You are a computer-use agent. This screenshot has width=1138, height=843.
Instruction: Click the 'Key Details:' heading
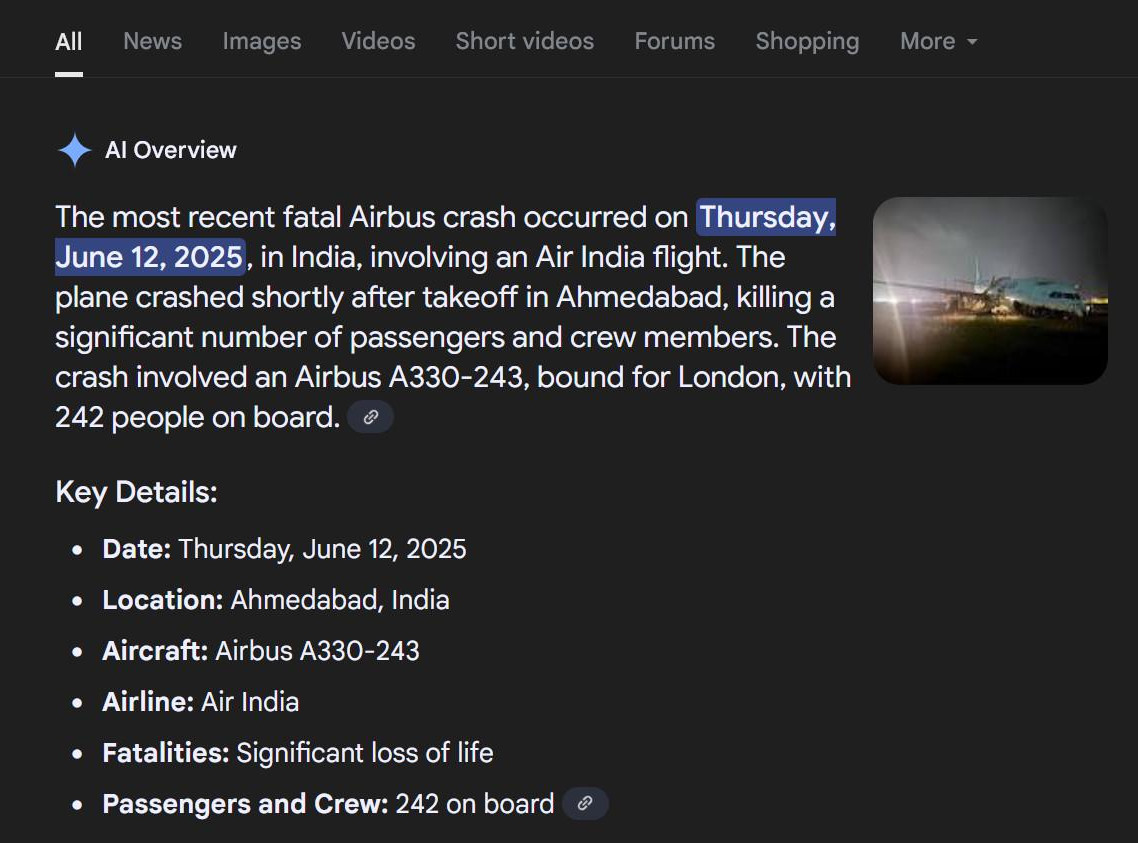[137, 491]
